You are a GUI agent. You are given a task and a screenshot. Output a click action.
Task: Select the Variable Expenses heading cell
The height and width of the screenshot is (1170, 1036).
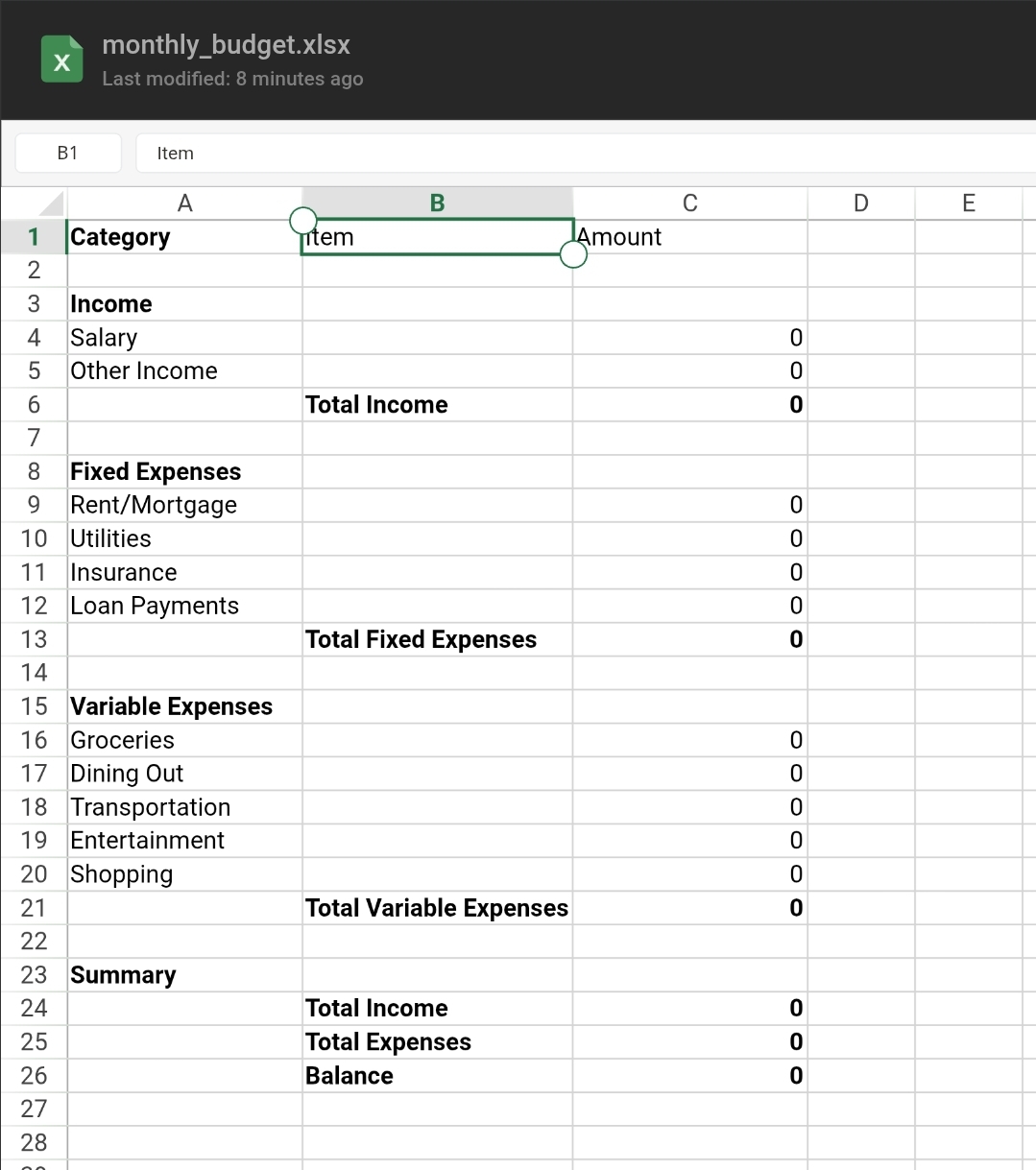click(x=185, y=706)
